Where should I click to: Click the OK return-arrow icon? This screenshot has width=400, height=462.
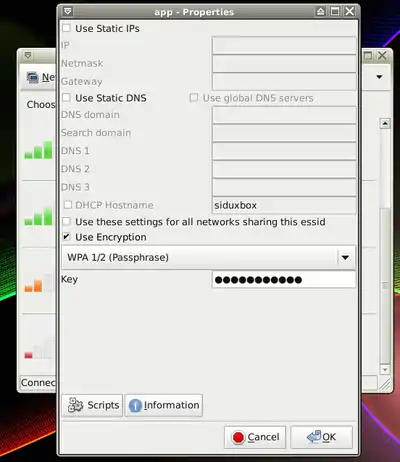[314, 436]
